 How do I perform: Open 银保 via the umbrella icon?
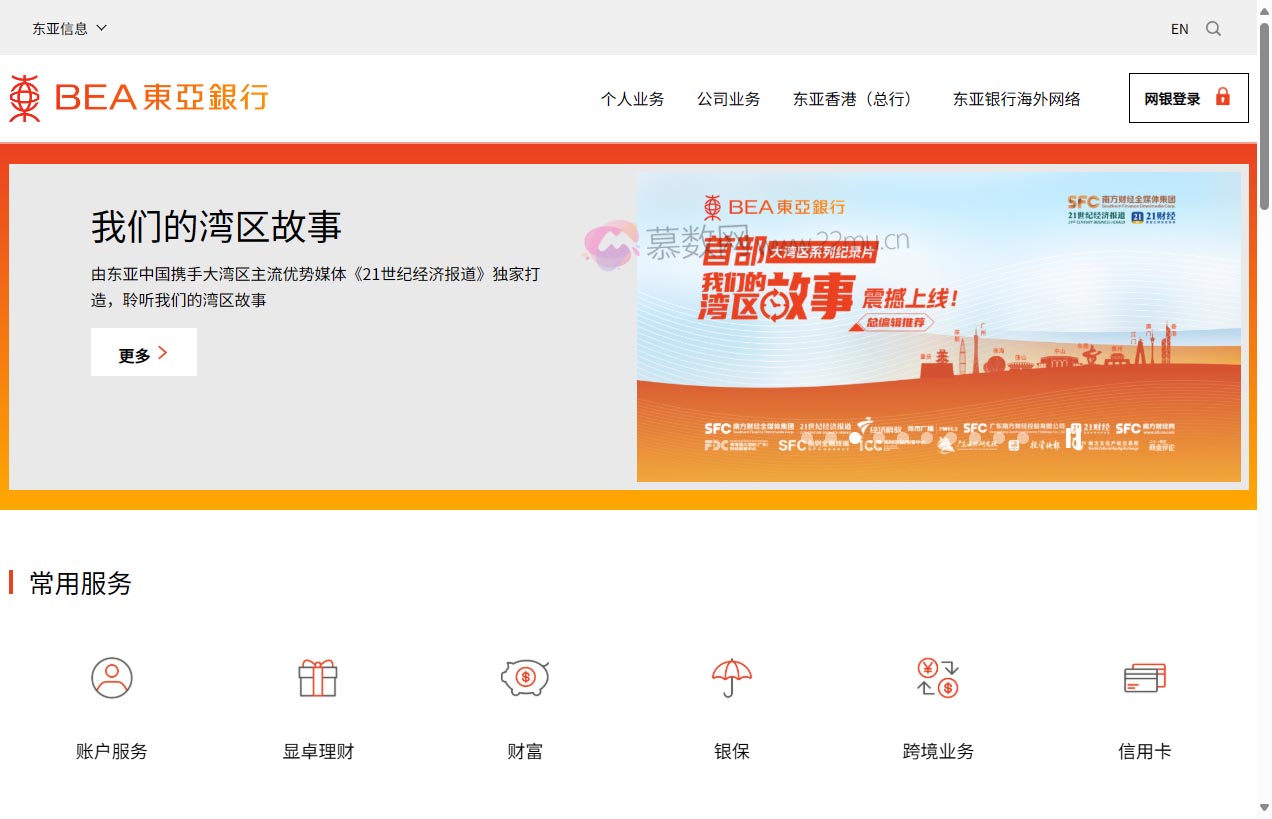coord(731,677)
